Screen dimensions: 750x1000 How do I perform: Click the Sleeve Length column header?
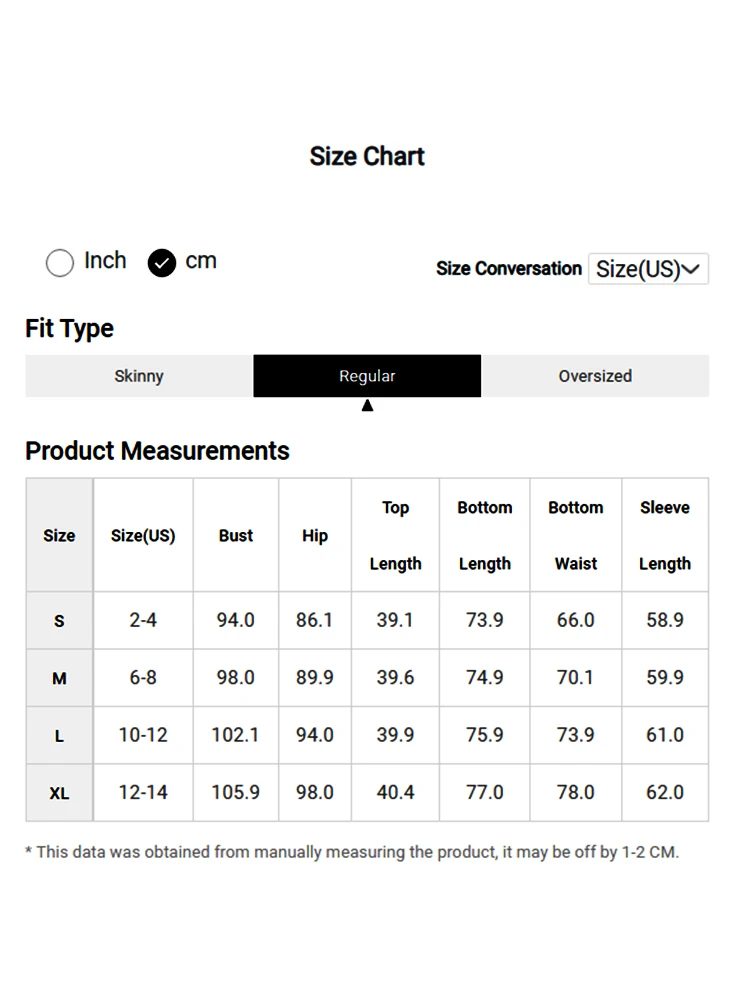pyautogui.click(x=665, y=535)
